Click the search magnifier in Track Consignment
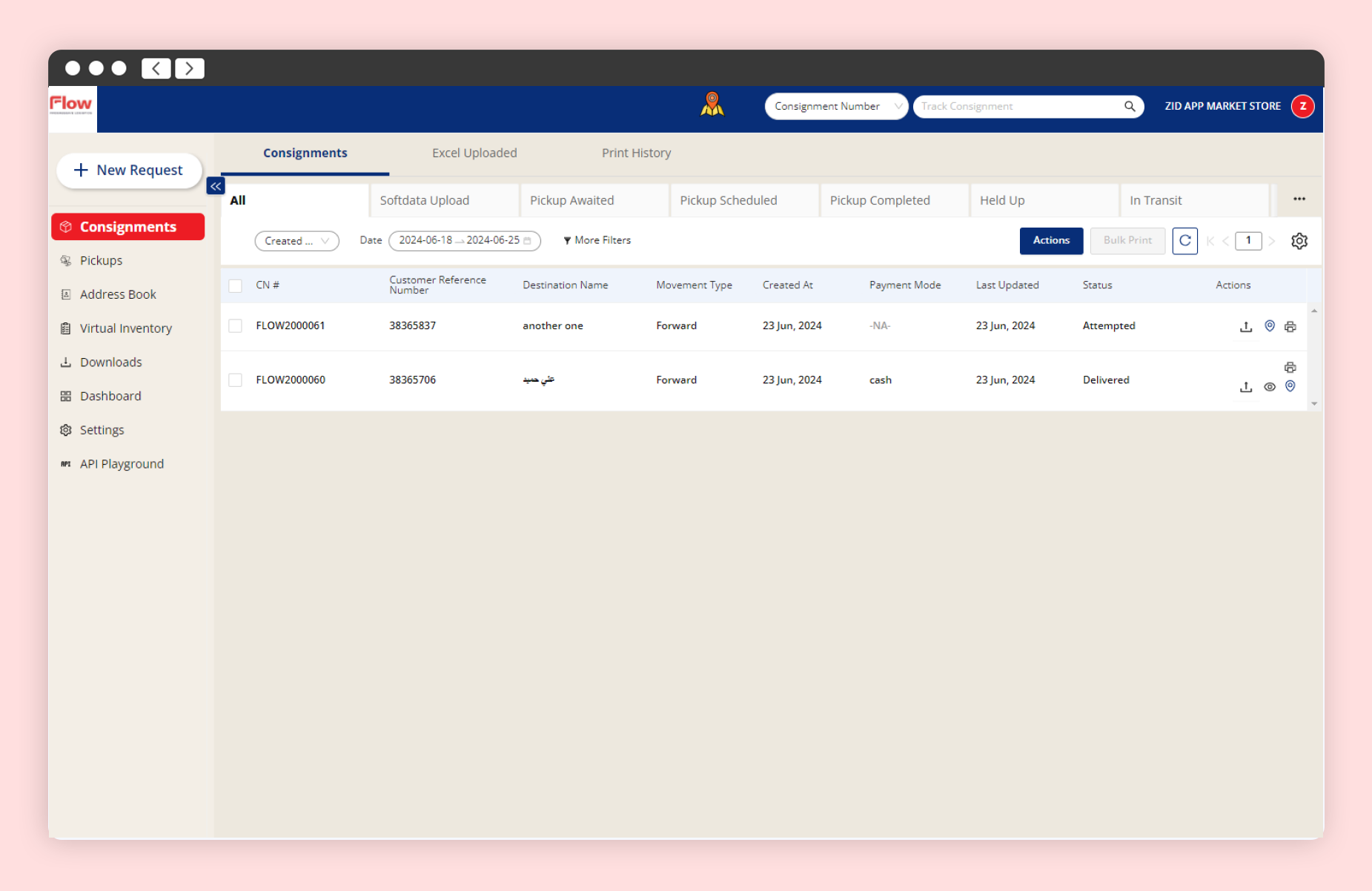The width and height of the screenshot is (1372, 891). tap(1129, 106)
